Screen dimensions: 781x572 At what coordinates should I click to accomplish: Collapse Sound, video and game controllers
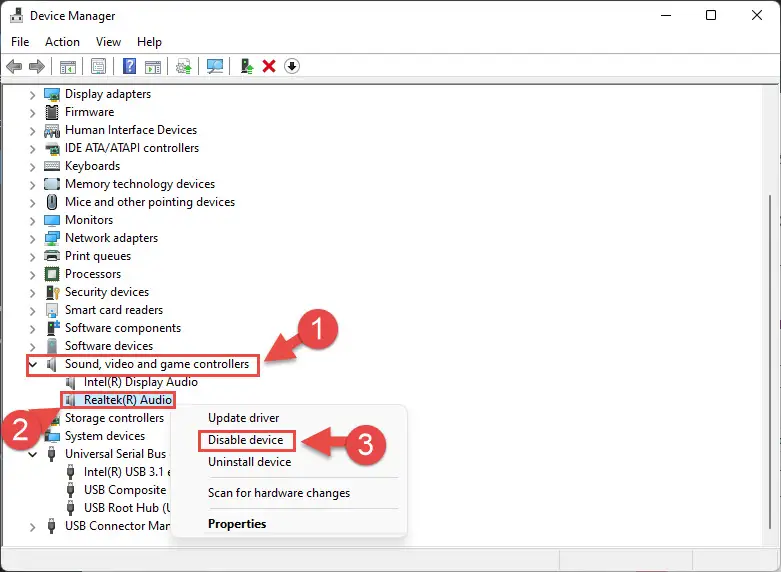tap(32, 364)
